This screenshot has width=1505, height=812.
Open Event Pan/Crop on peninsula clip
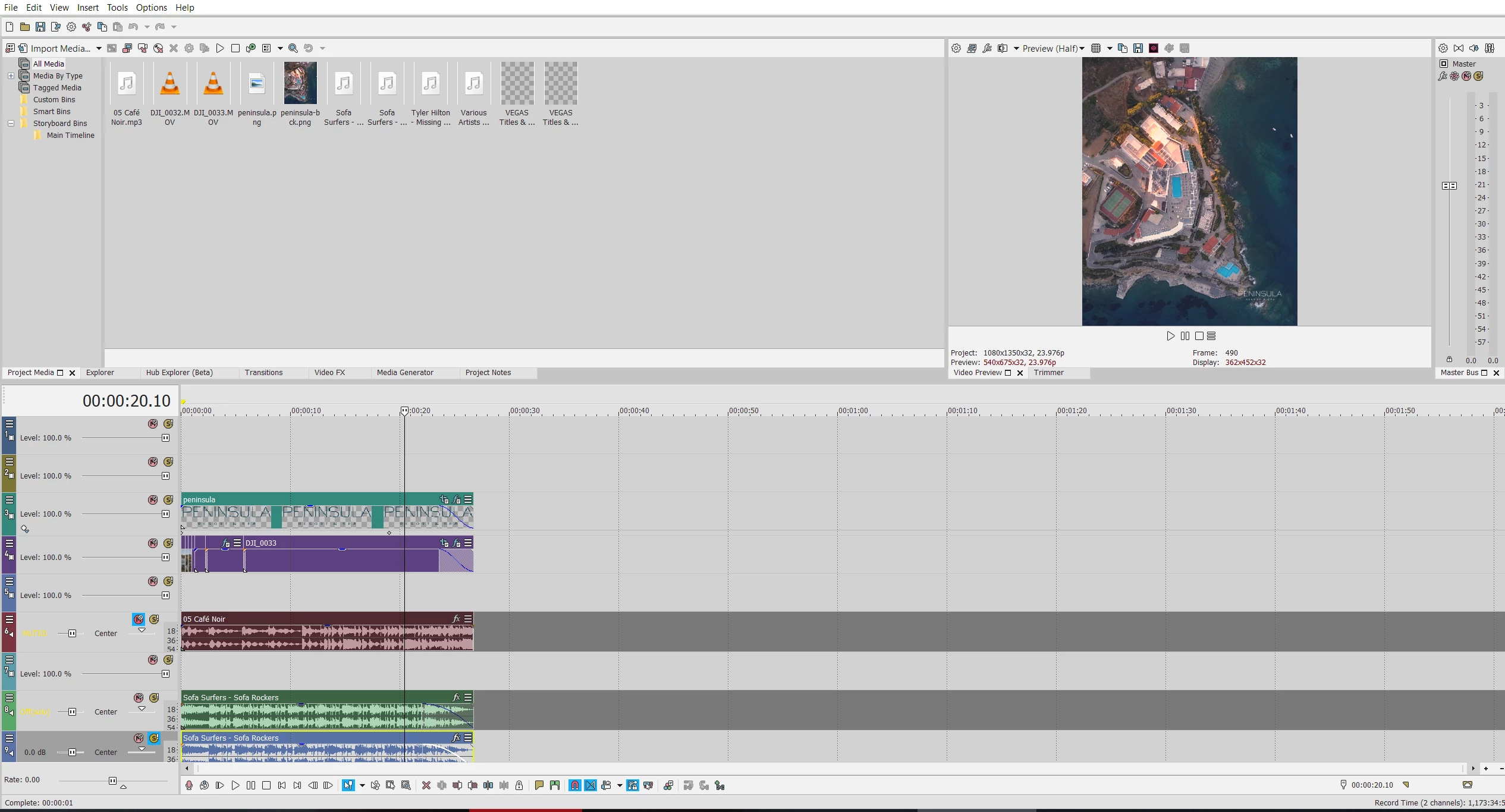[444, 499]
